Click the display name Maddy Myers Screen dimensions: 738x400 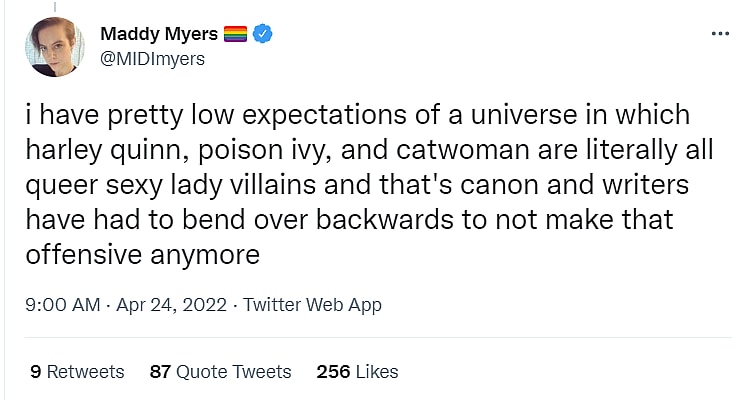click(158, 35)
